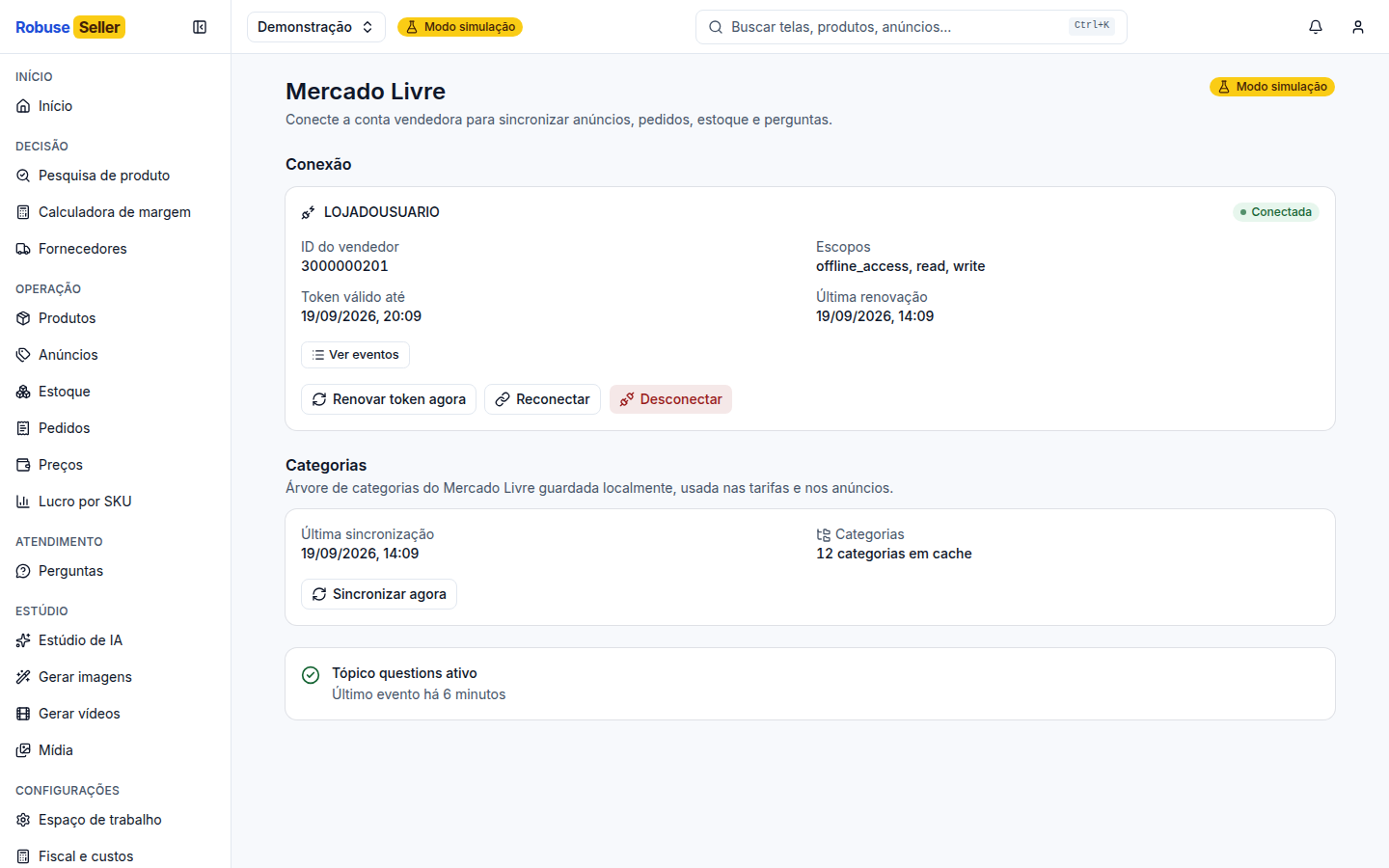Click Ver eventos button
This screenshot has height=868, width=1389.
pyautogui.click(x=355, y=355)
